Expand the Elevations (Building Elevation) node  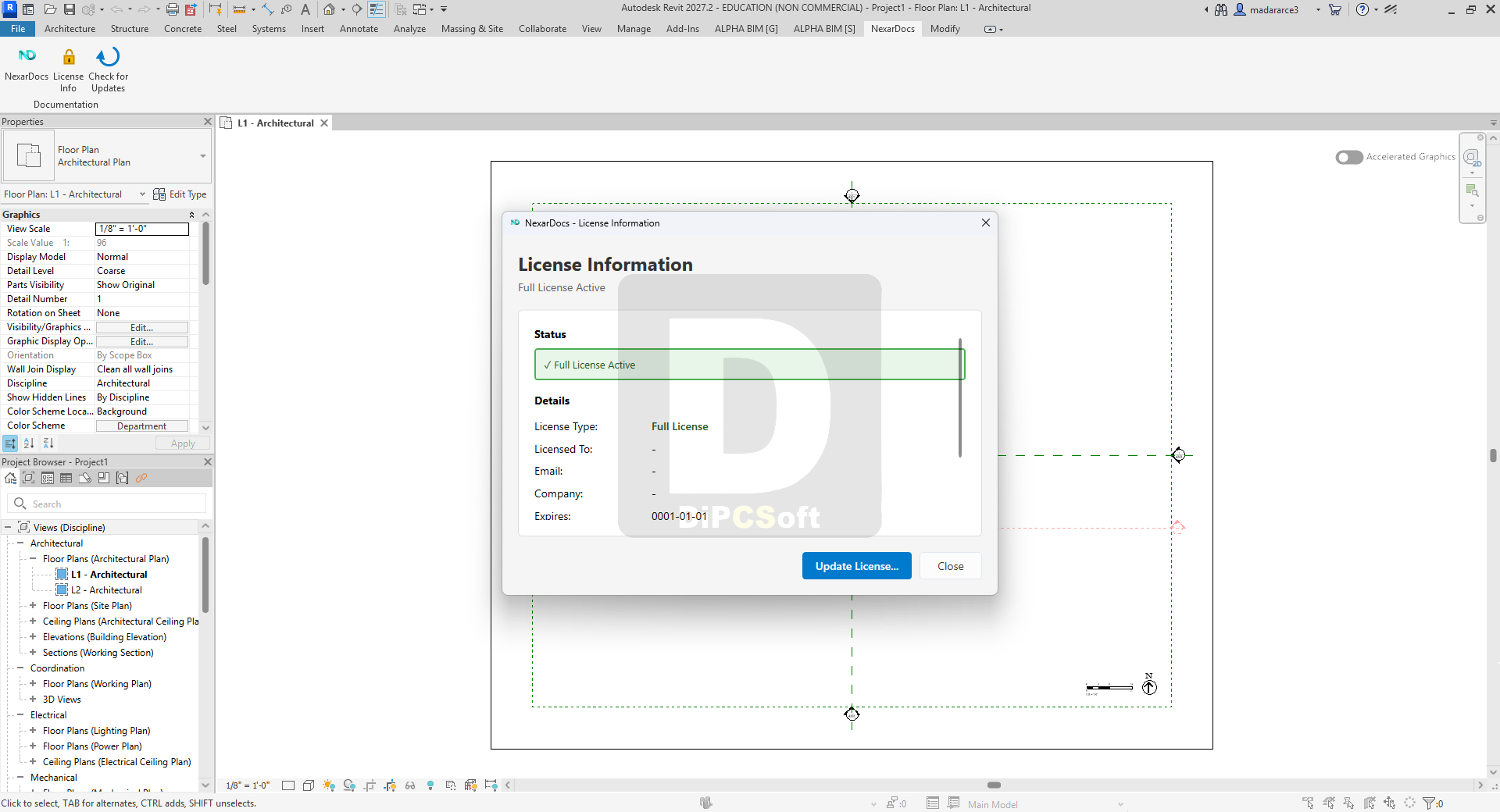tap(33, 637)
